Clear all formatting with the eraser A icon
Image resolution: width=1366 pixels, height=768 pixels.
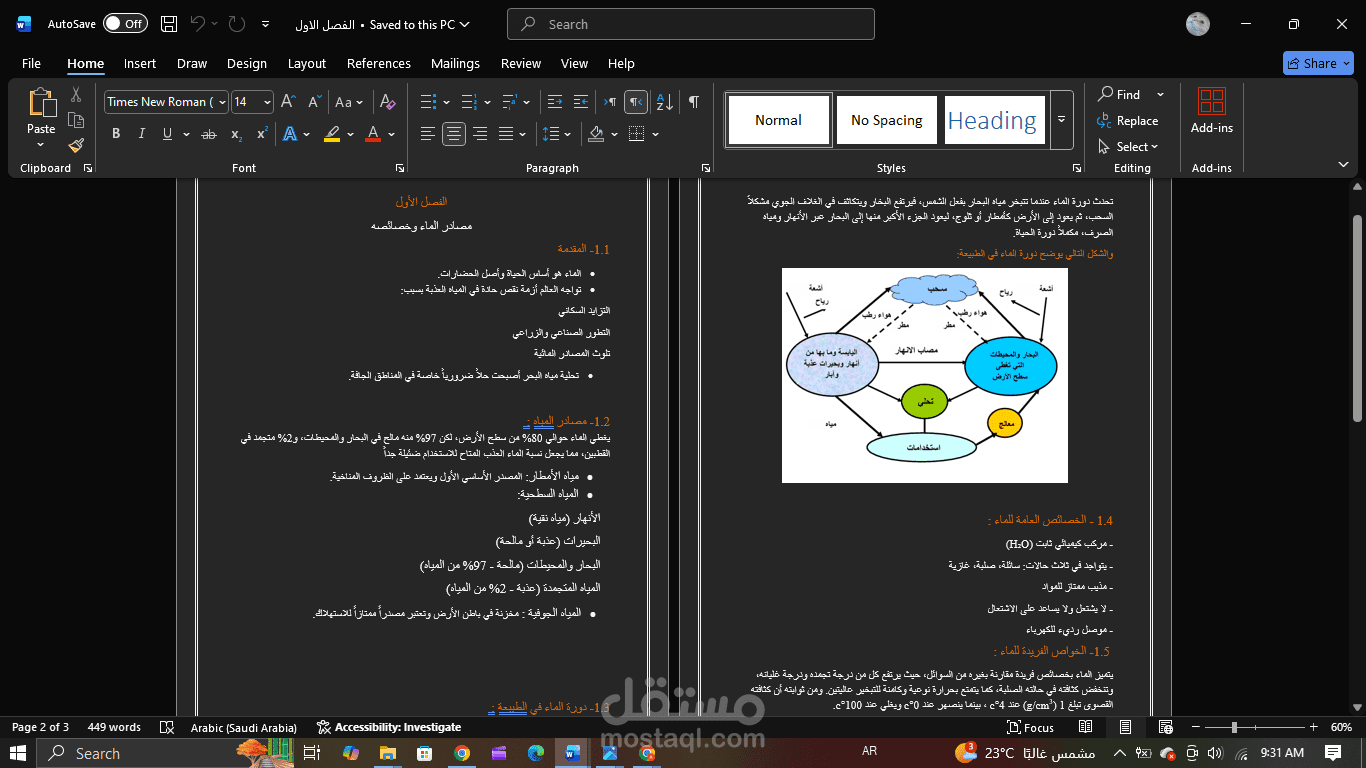[x=388, y=102]
